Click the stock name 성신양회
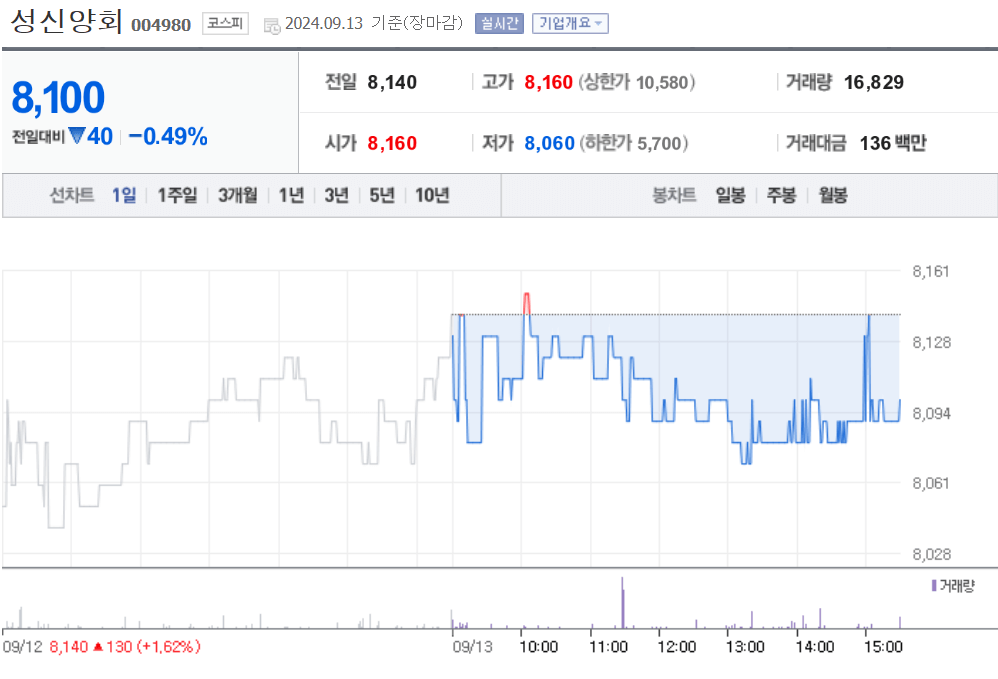 66,21
